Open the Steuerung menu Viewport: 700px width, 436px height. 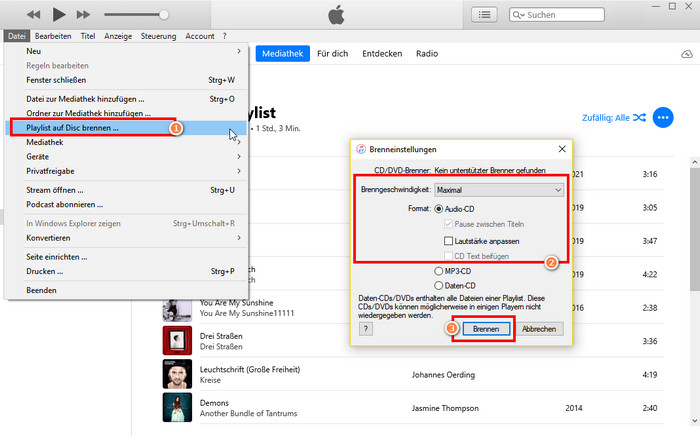pyautogui.click(x=158, y=36)
